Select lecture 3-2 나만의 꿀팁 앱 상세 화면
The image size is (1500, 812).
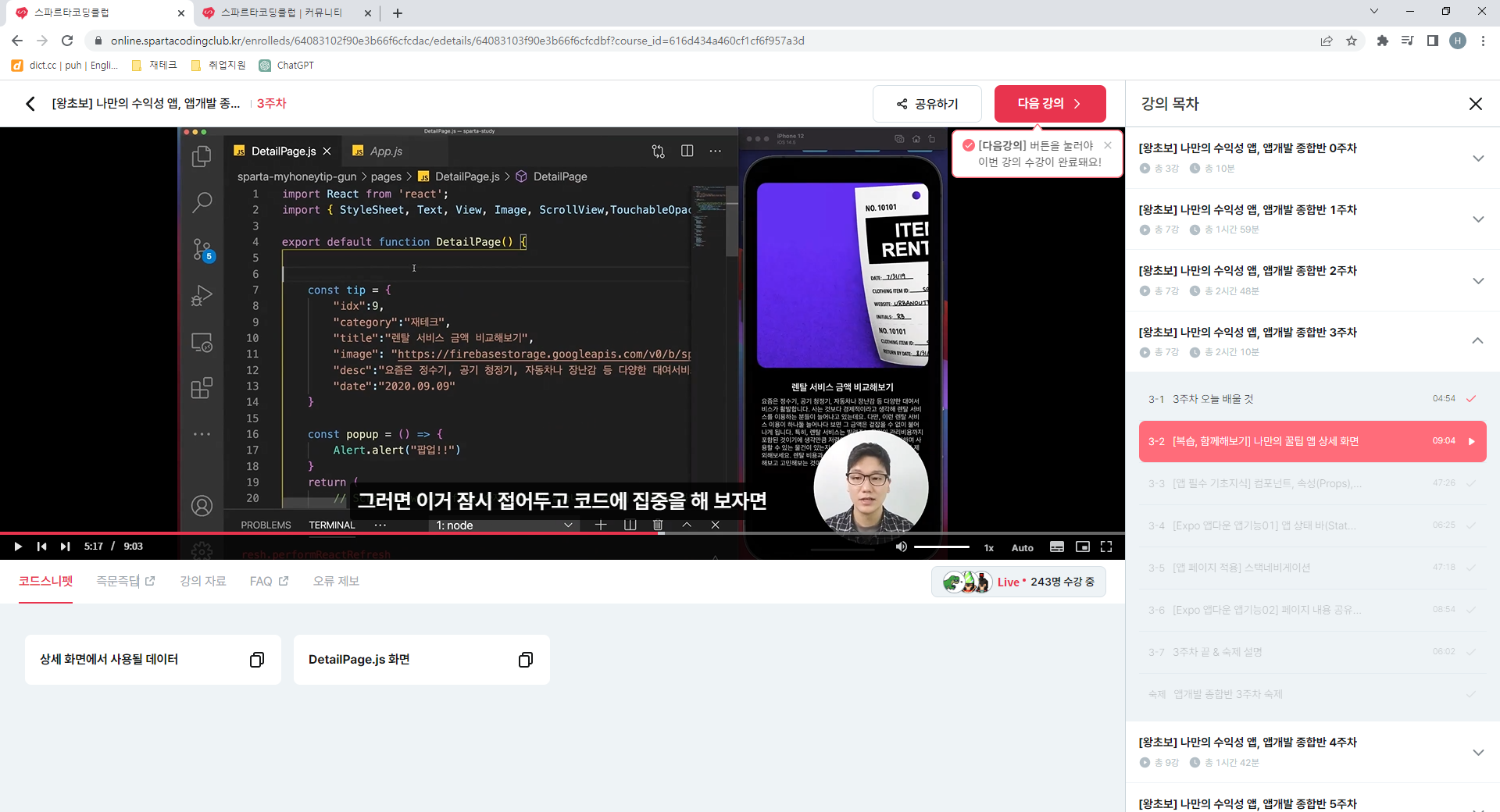[x=1312, y=441]
